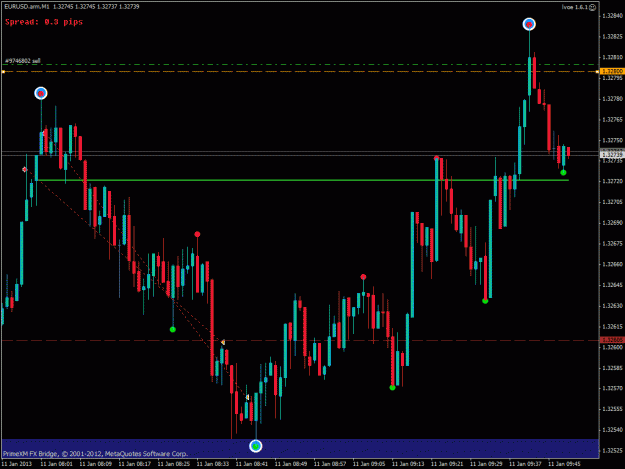This screenshot has height=469, width=625.
Task: Click the '11 Jan 08:57' time label
Action: (x=330, y=464)
